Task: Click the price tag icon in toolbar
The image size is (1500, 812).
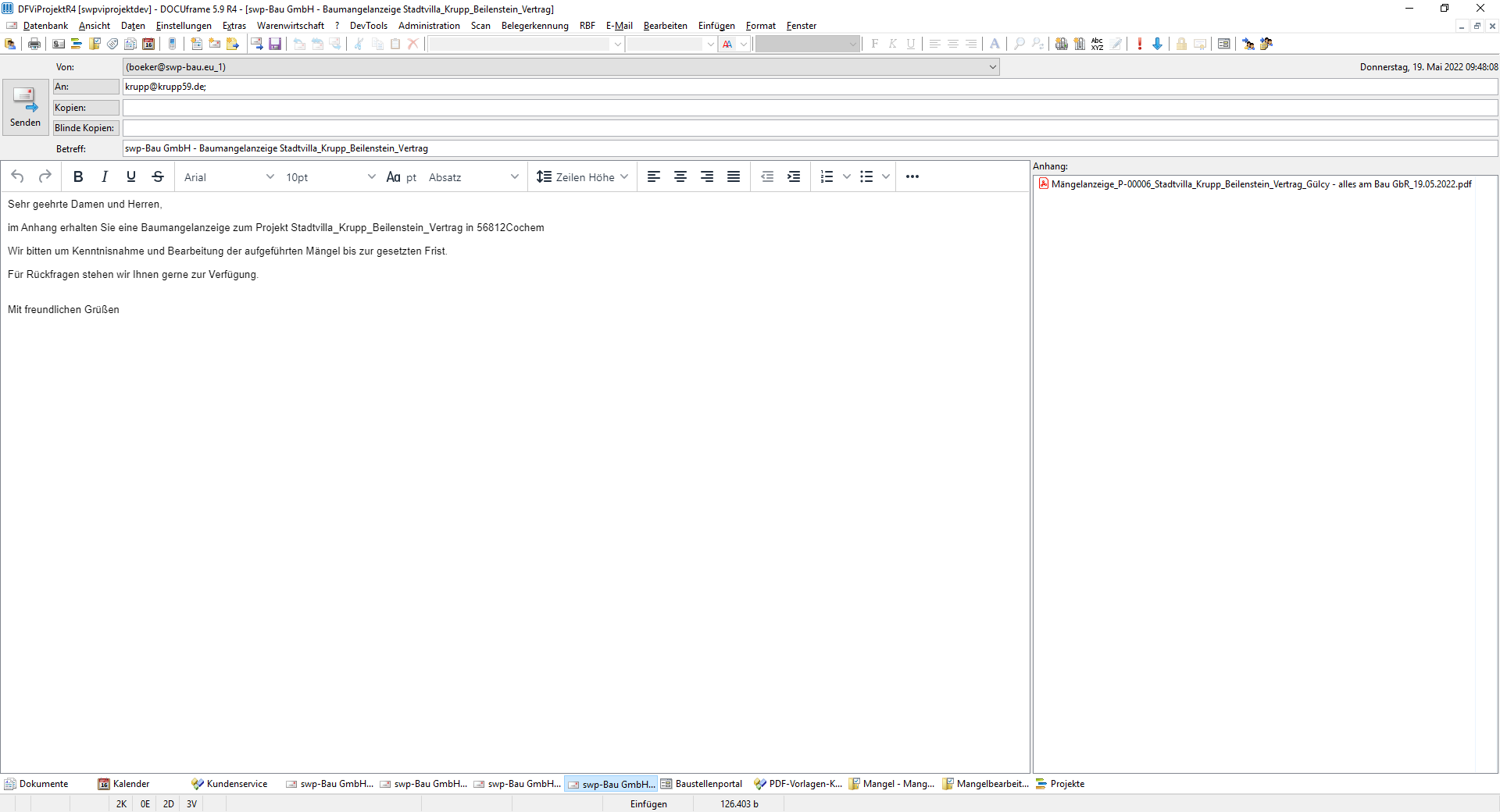Action: (x=112, y=44)
